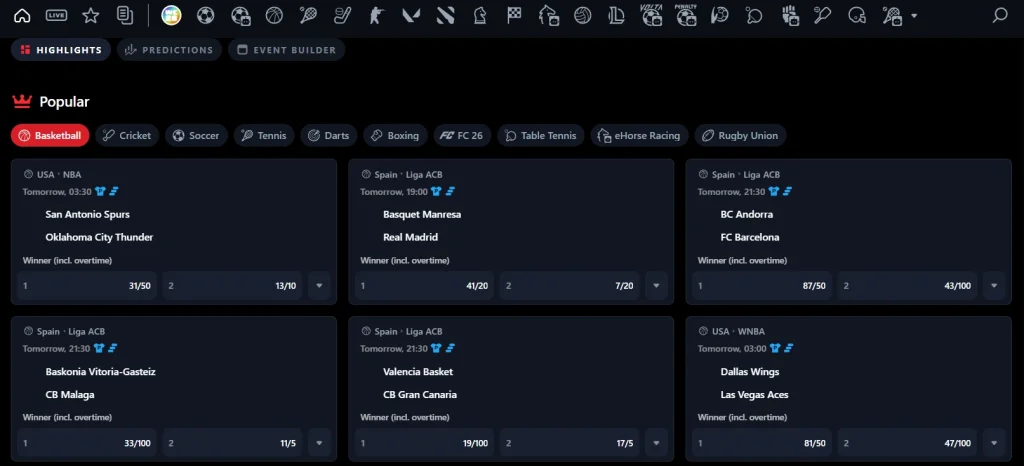Select the eHorse Racing icon in top bar
This screenshot has width=1024, height=466.
point(549,16)
